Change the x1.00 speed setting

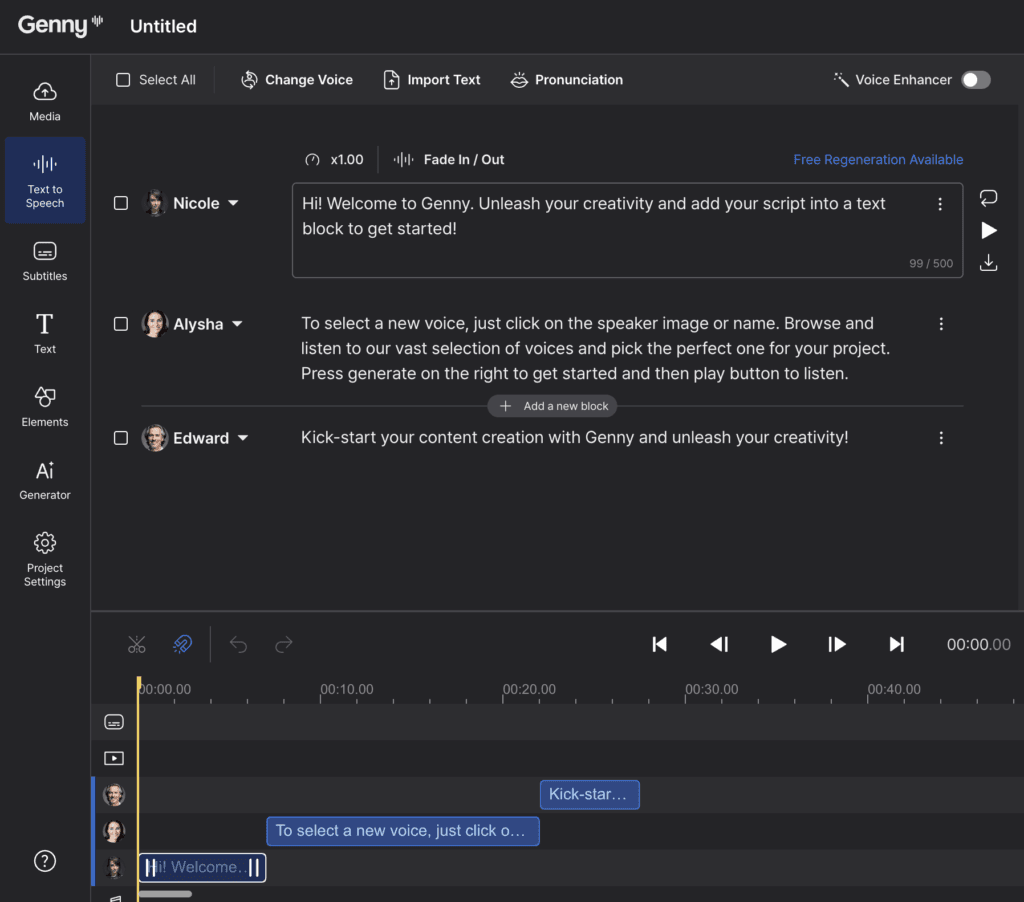tap(334, 159)
